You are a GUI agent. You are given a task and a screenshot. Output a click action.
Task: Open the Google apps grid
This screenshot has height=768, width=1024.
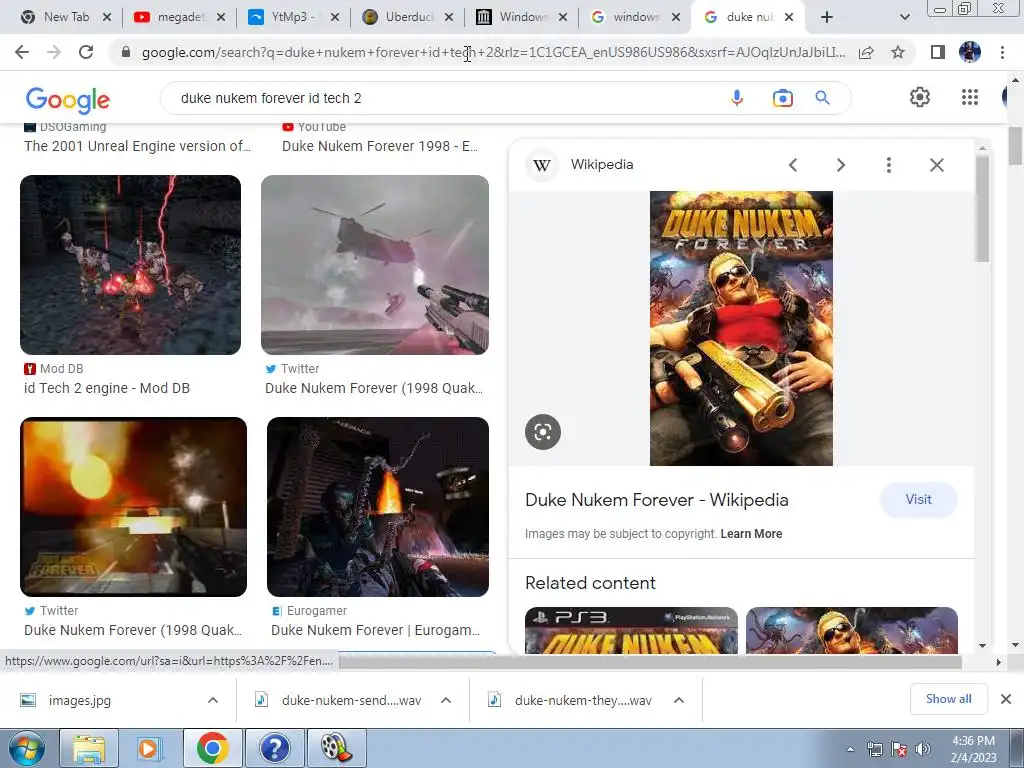coord(970,97)
